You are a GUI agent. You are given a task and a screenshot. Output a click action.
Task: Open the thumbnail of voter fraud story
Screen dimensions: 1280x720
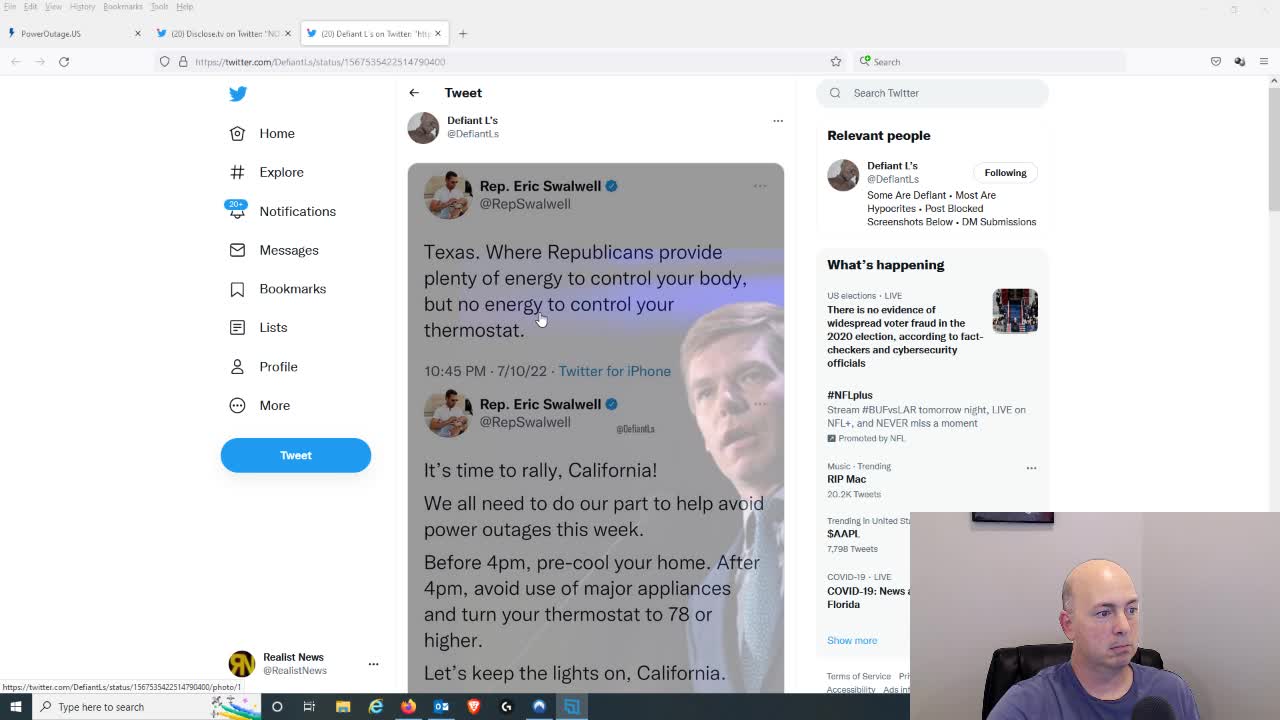coord(1015,311)
